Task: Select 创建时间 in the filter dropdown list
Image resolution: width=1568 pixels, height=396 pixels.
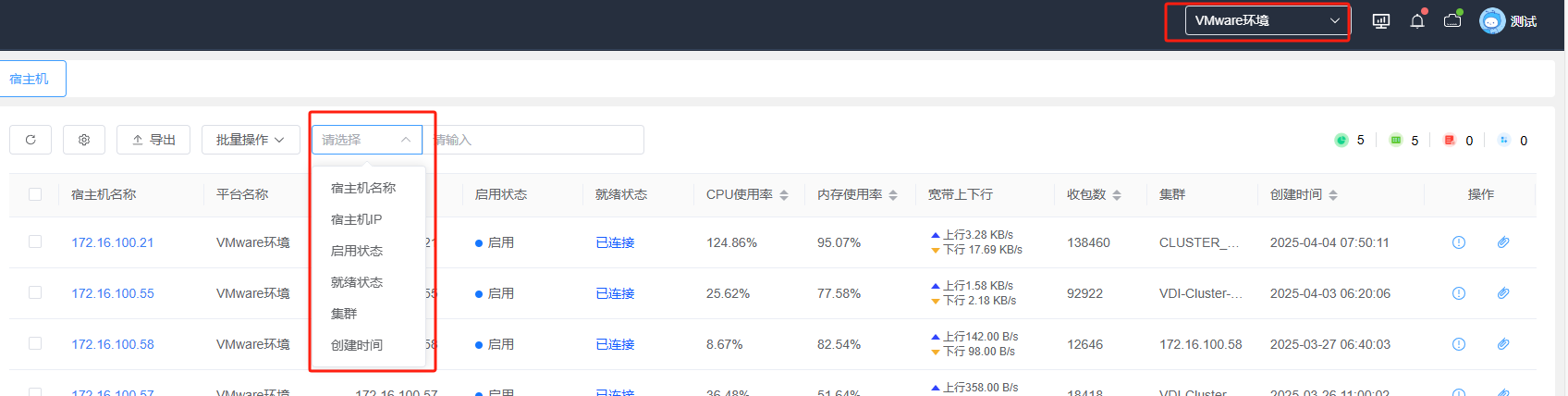Action: (357, 345)
